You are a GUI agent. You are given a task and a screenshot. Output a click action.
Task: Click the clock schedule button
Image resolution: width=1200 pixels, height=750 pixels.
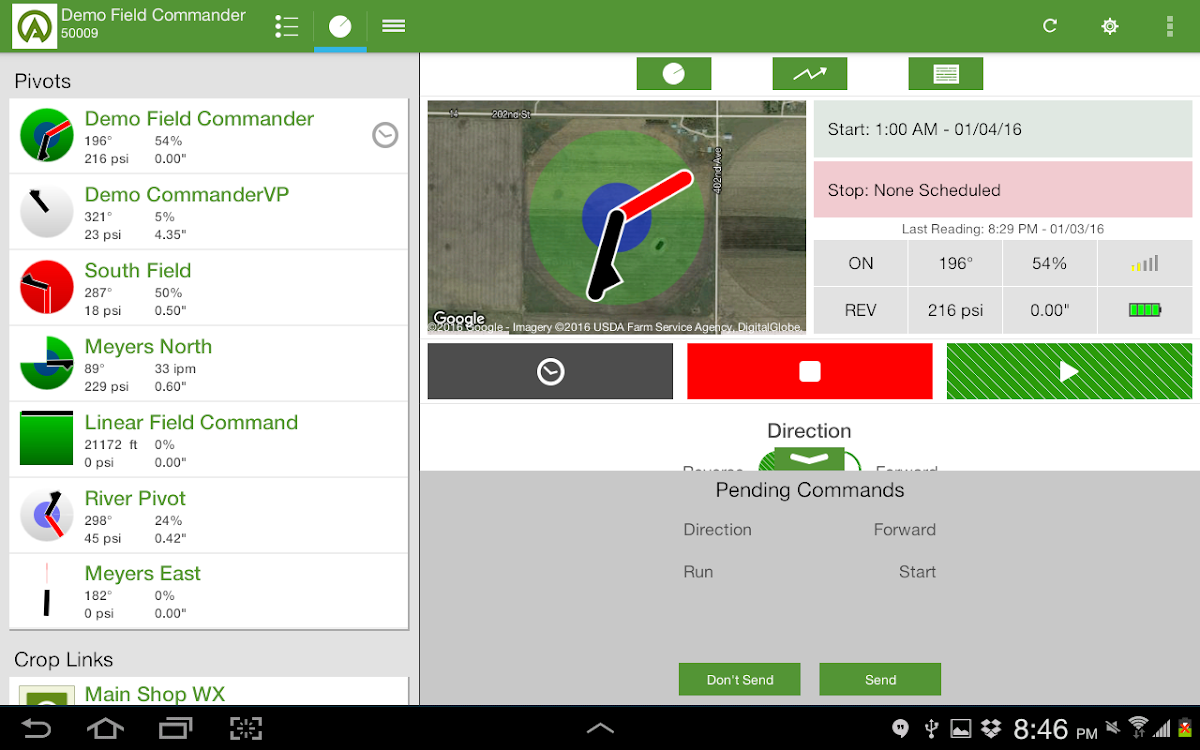click(550, 372)
